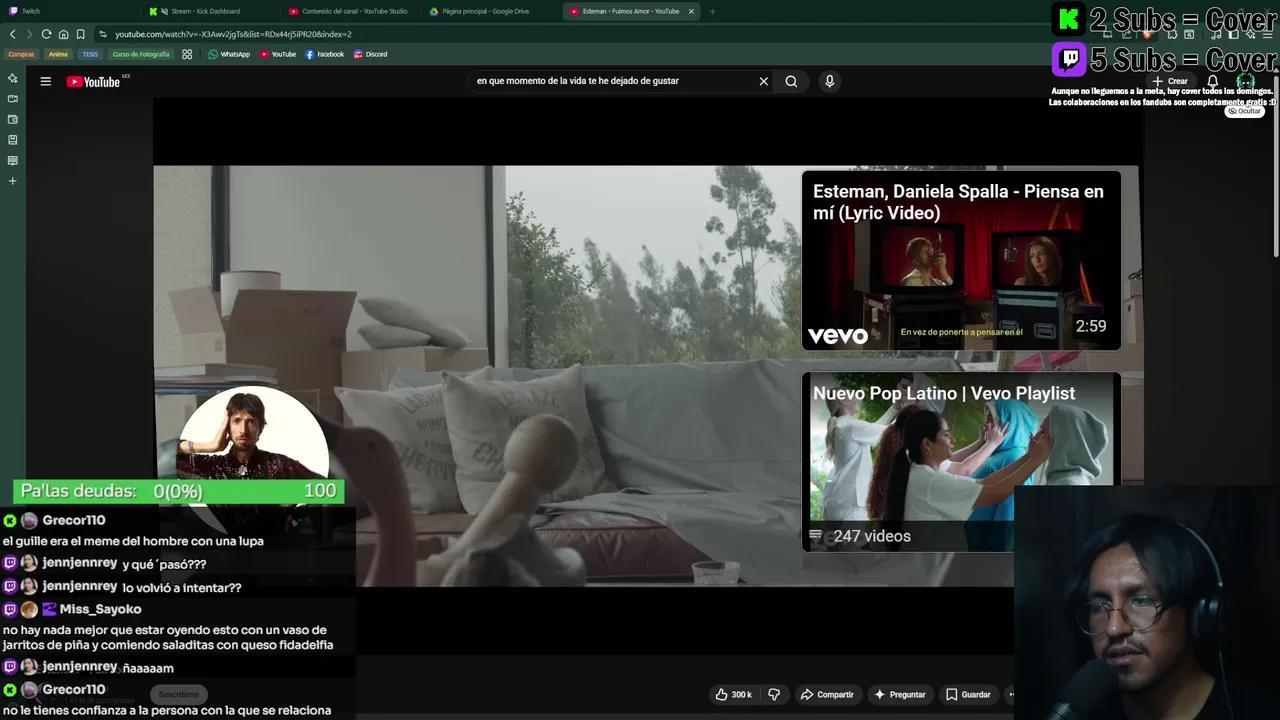Click the Guardar (Save) button
This screenshot has height=720, width=1280.
click(x=968, y=694)
